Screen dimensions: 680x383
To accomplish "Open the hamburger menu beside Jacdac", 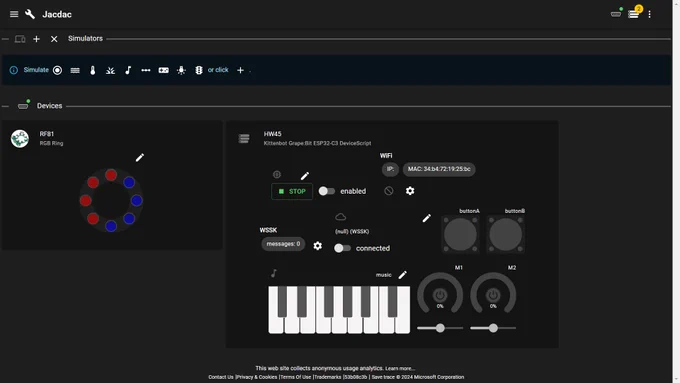I will (14, 14).
